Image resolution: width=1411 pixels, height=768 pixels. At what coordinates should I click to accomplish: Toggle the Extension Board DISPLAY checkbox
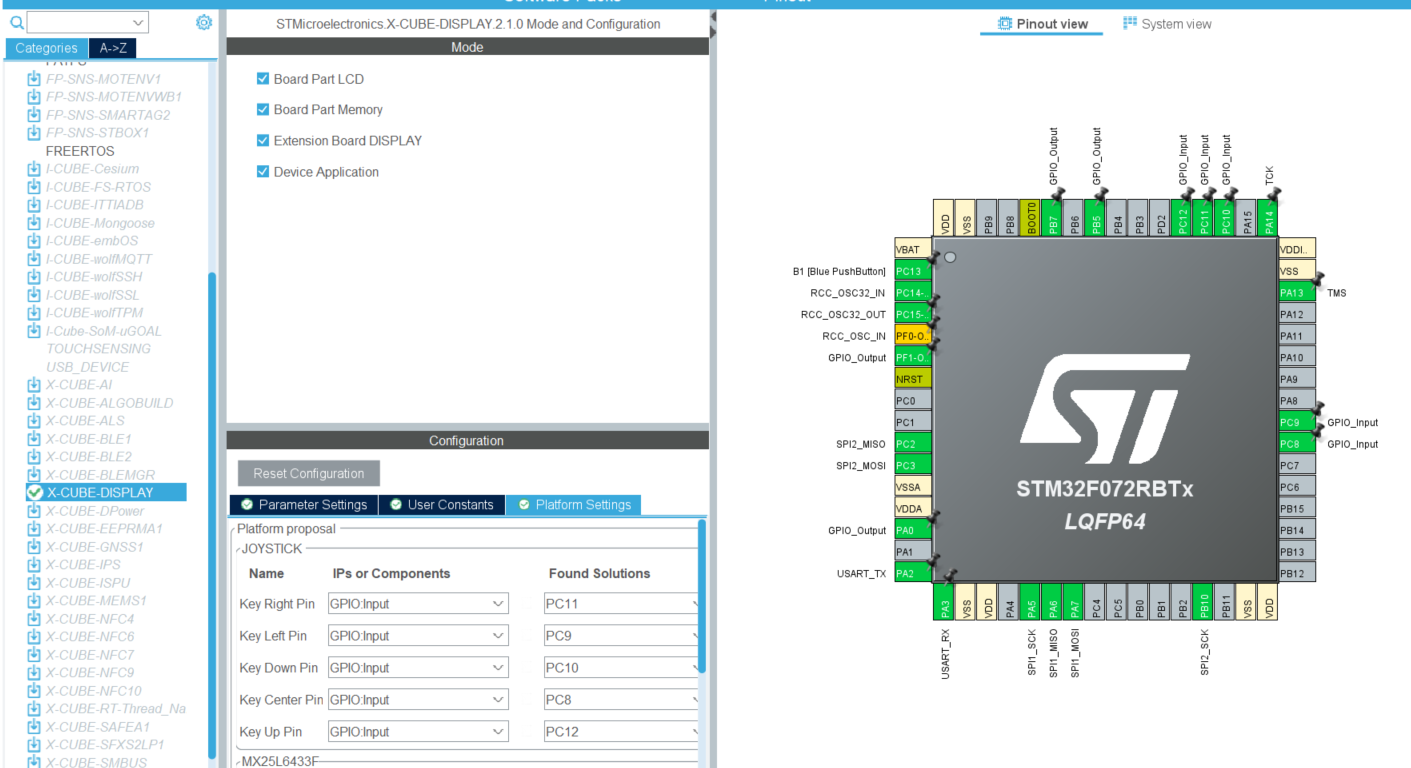(262, 140)
